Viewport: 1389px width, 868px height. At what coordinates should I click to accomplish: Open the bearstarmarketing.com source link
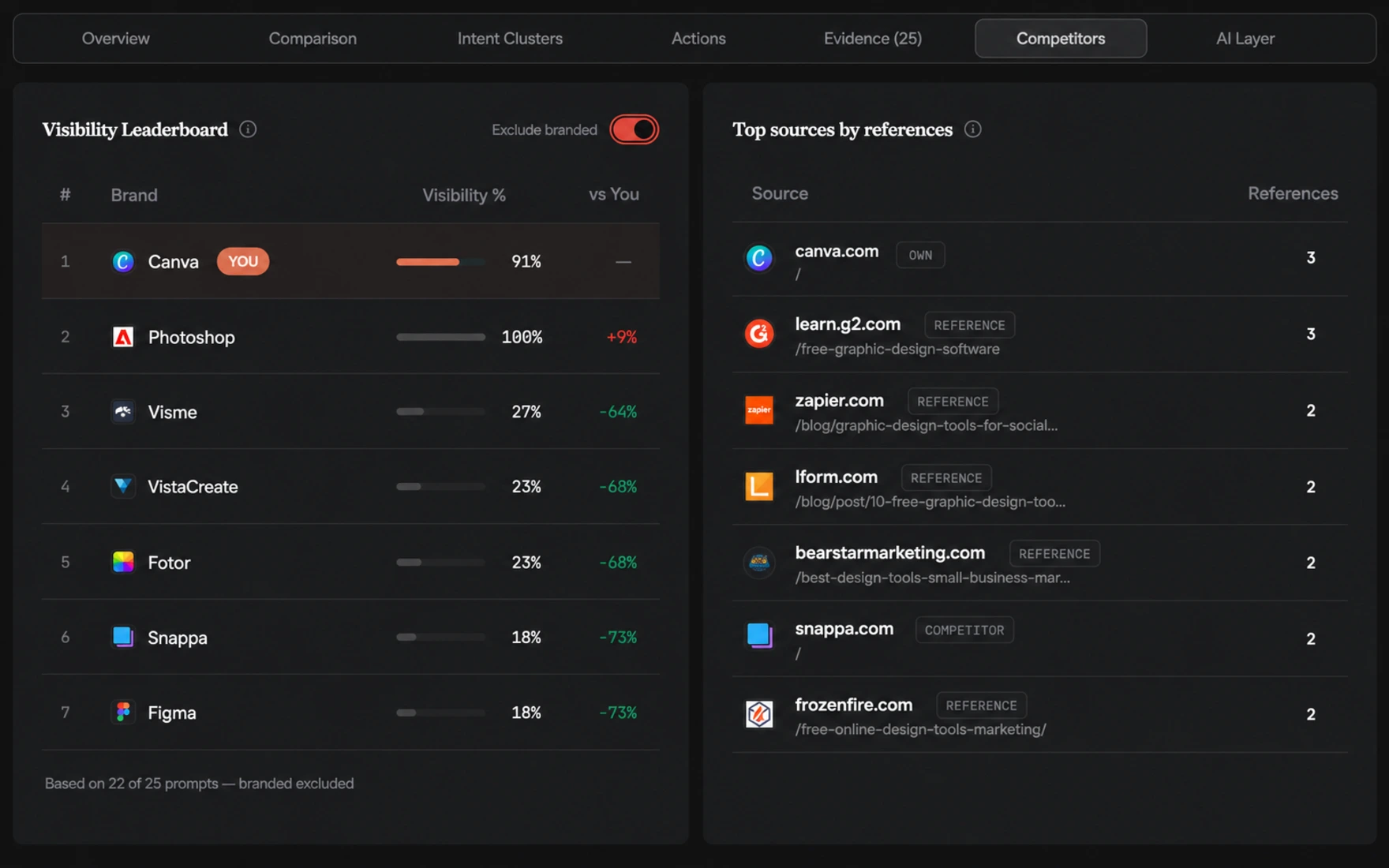[890, 552]
